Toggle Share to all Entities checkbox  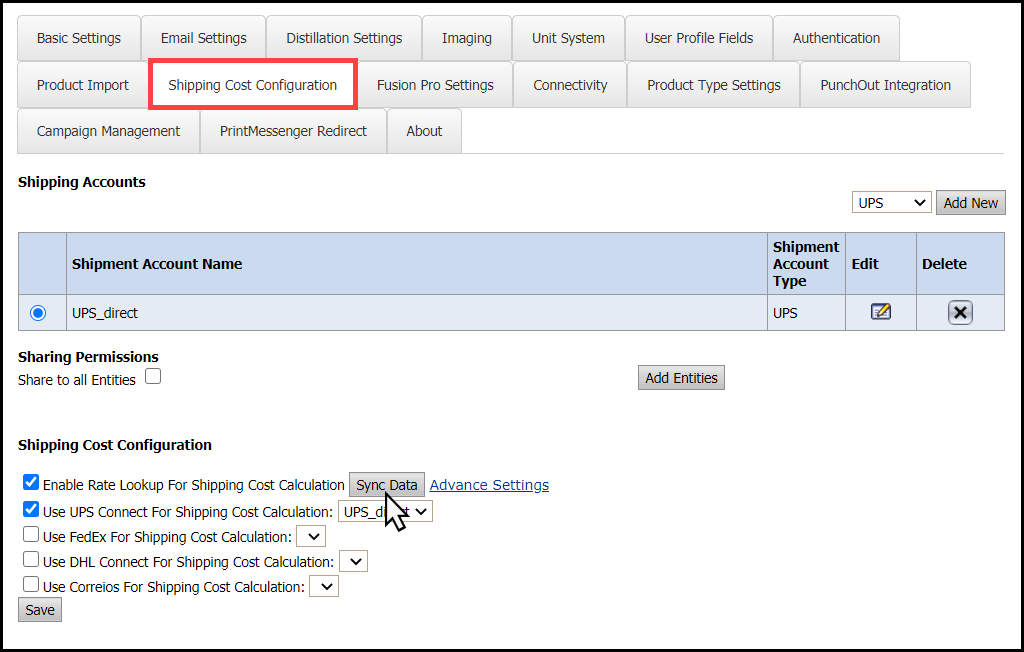click(x=153, y=377)
